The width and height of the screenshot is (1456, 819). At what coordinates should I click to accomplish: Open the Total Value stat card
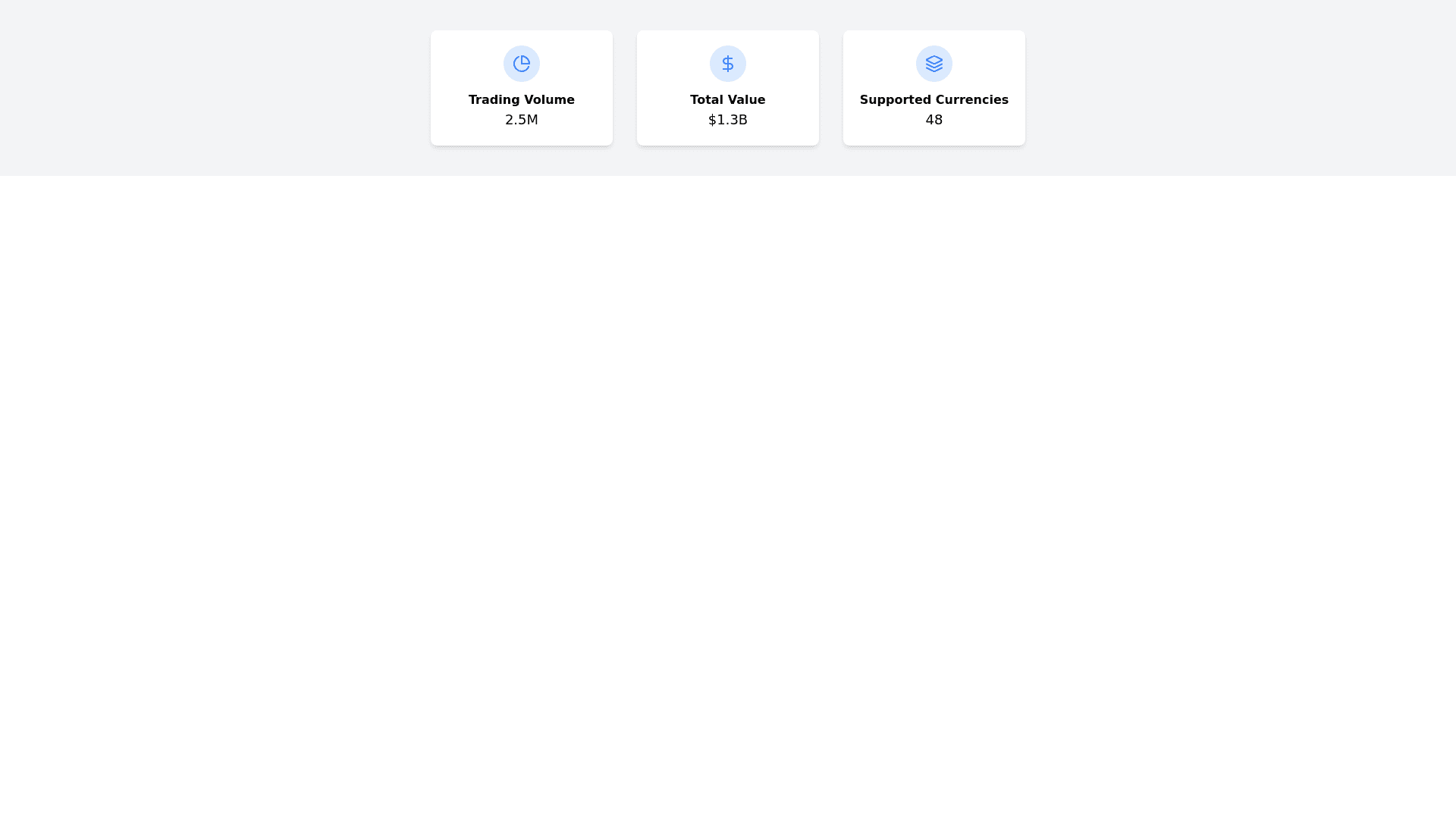point(727,88)
